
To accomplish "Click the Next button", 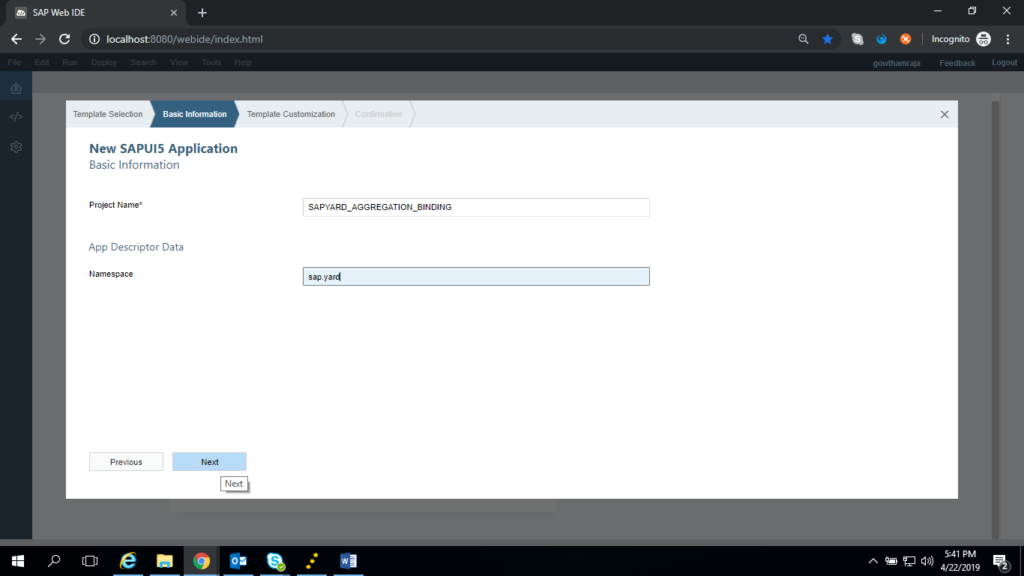I will click(x=210, y=462).
